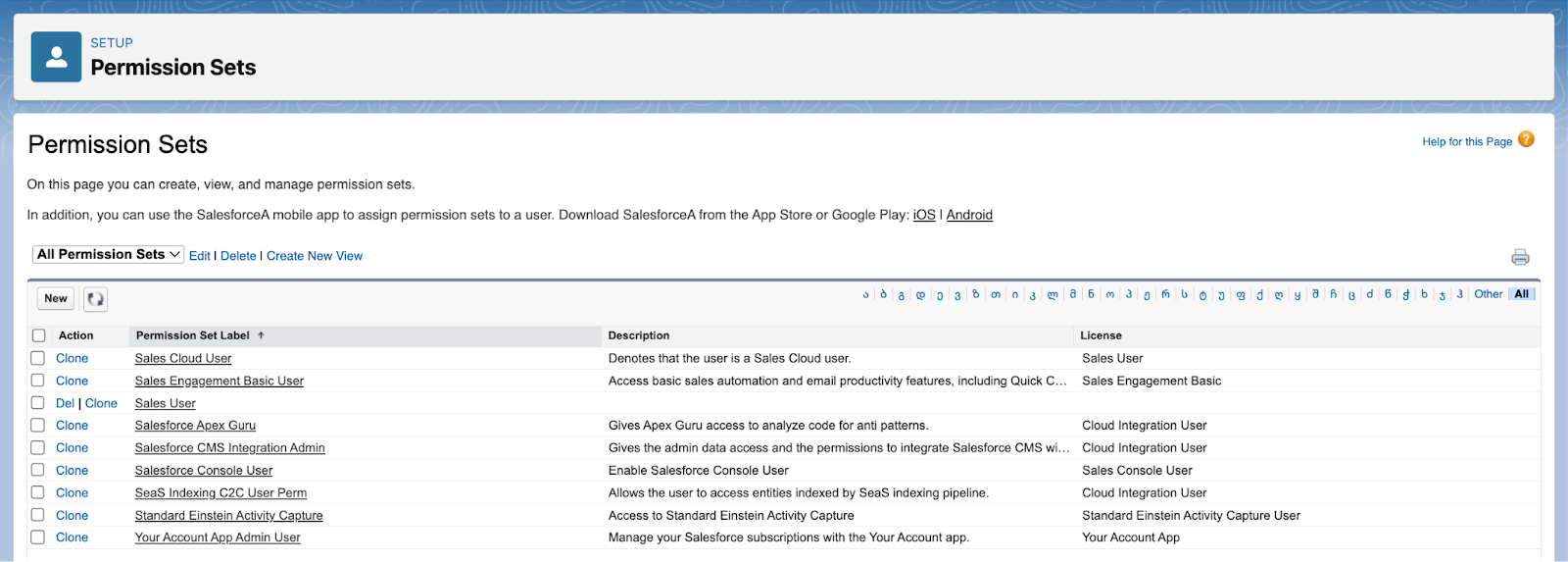Click the Setup Permission Sets user icon
The width and height of the screenshot is (1568, 562).
point(56,57)
